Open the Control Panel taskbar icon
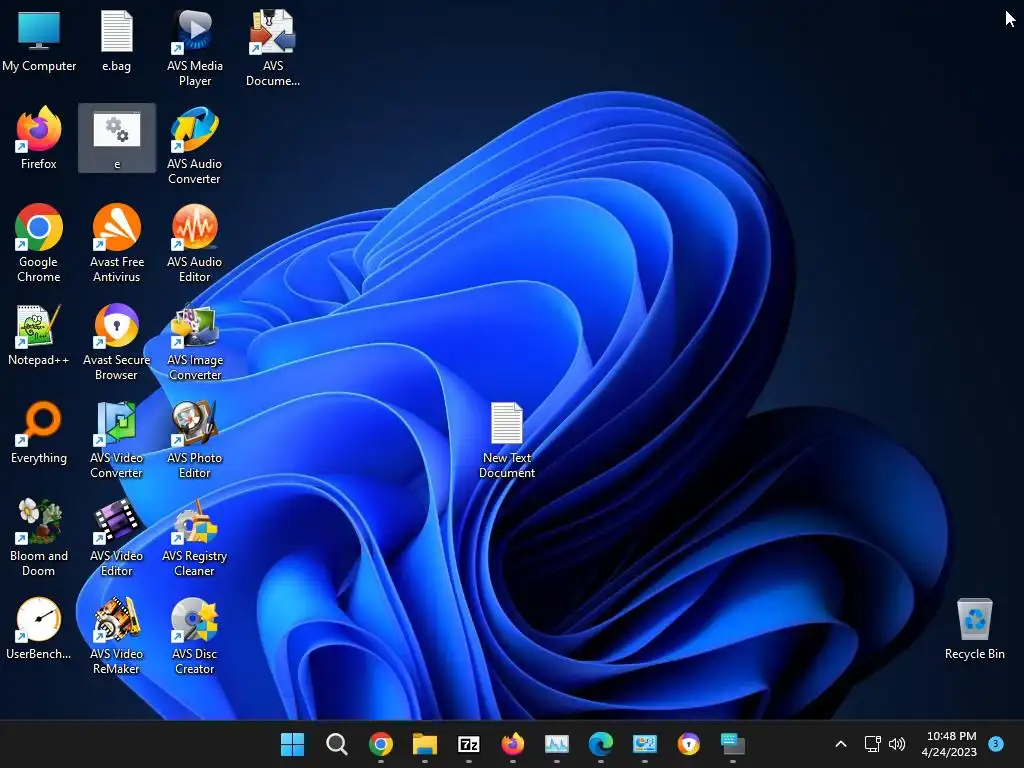This screenshot has height=768, width=1024. 645,744
